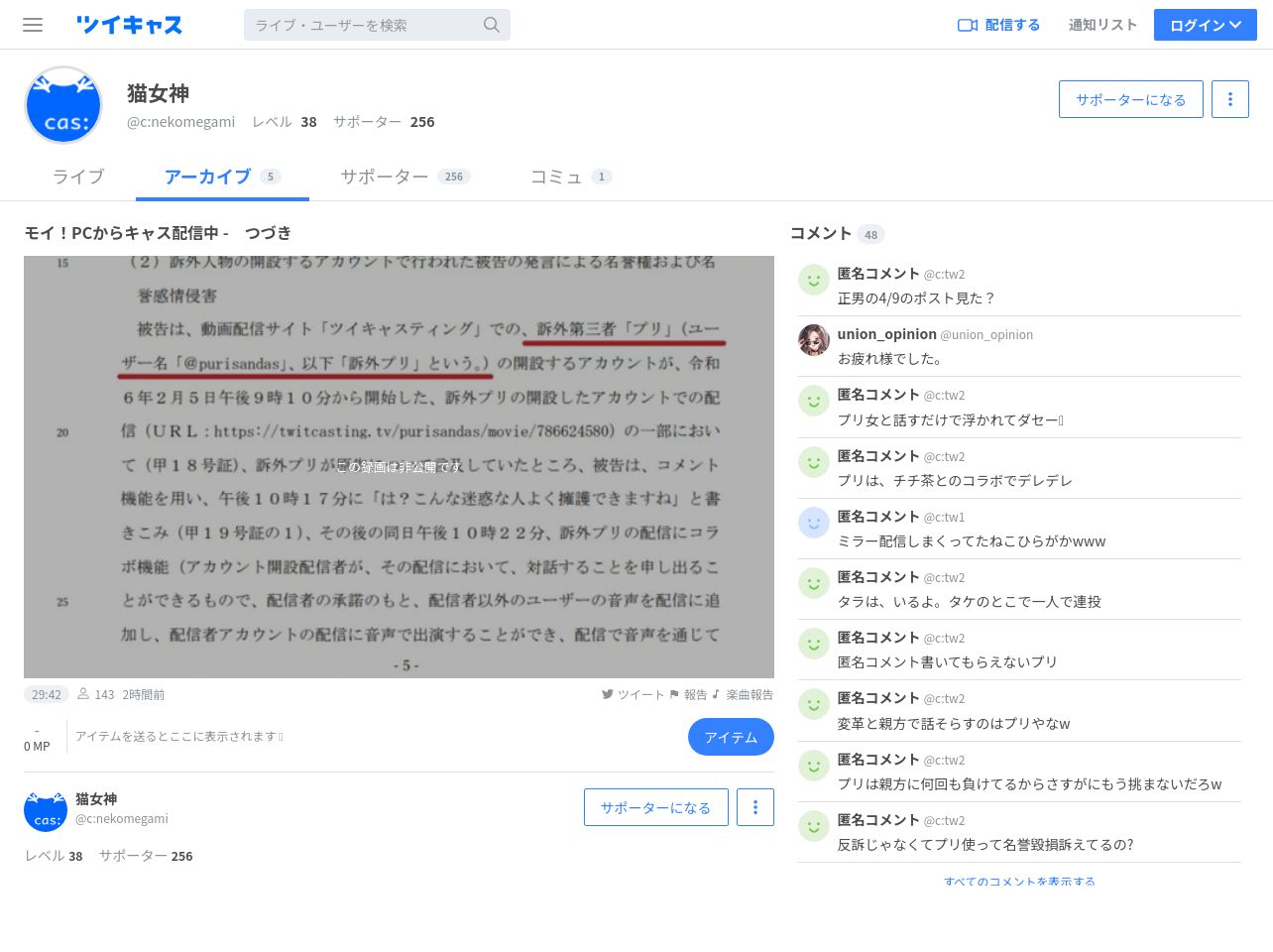The height and width of the screenshot is (952, 1273).
Task: Click the video title モイ！PCからキャス配信中
Action: click(158, 233)
